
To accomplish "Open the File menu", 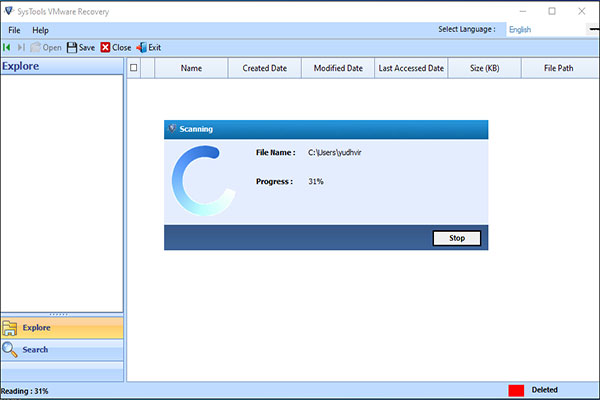I will (14, 30).
